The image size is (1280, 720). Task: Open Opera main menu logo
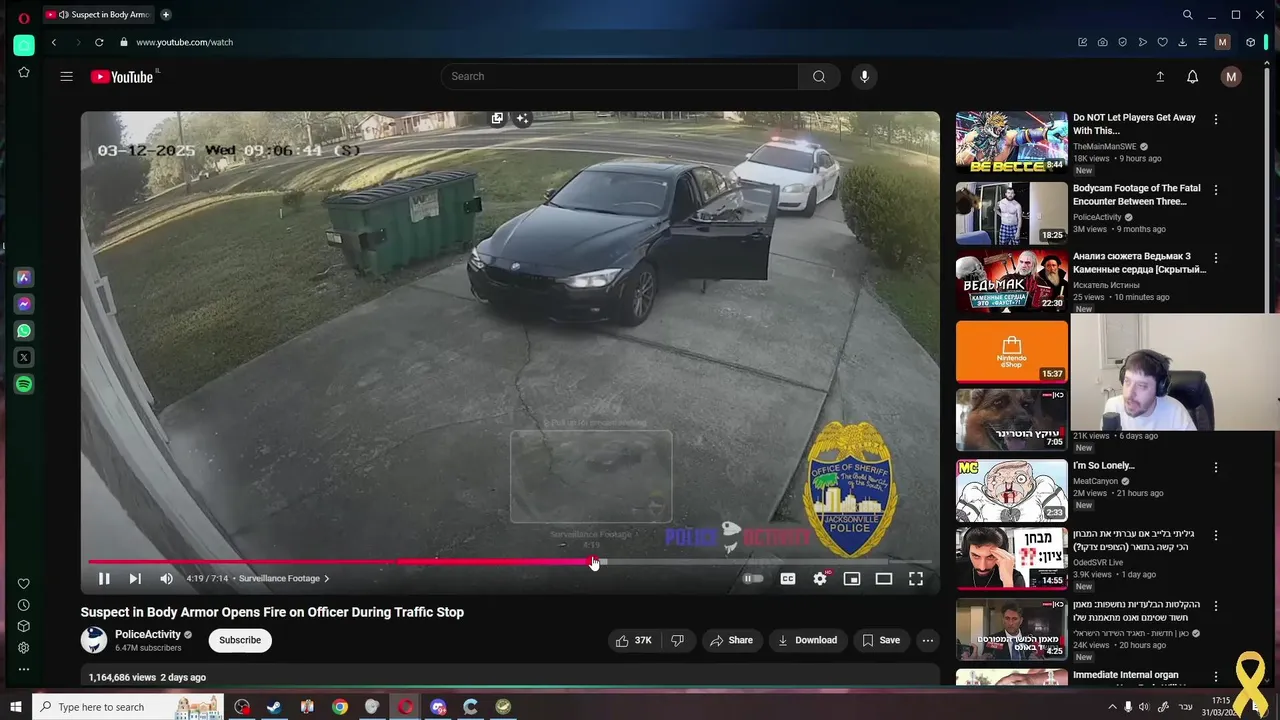pos(24,17)
